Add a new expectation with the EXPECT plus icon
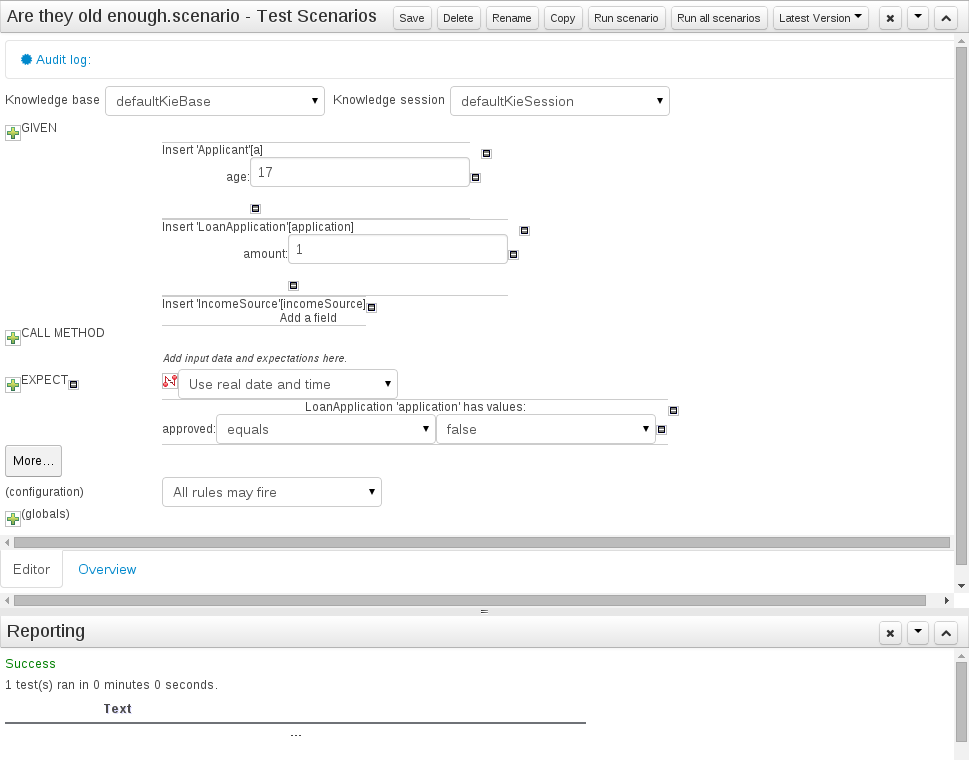This screenshot has width=969, height=760. (x=13, y=385)
